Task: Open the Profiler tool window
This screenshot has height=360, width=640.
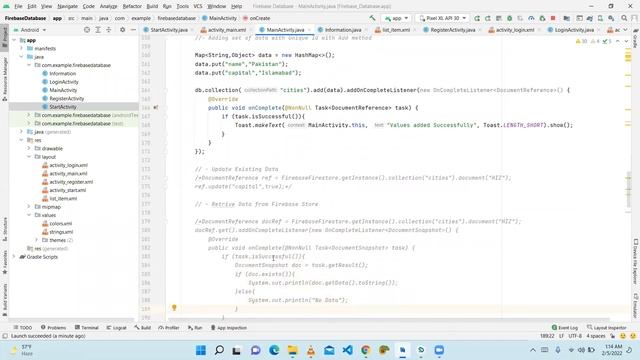Action: tap(169, 327)
